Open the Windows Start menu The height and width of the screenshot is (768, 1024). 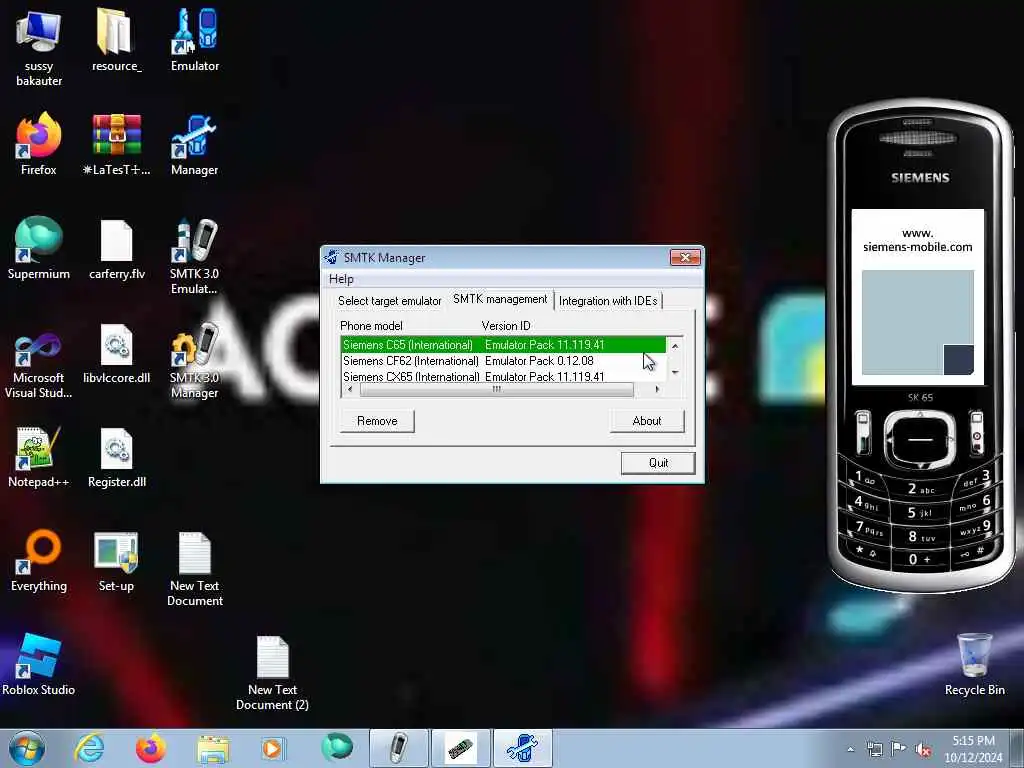(x=27, y=748)
